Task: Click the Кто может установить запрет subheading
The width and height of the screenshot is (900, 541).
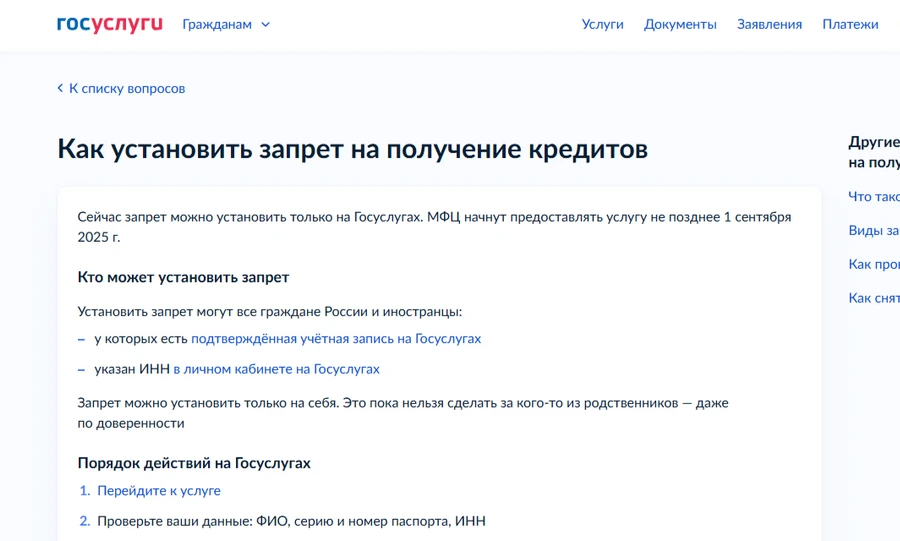Action: click(x=183, y=277)
